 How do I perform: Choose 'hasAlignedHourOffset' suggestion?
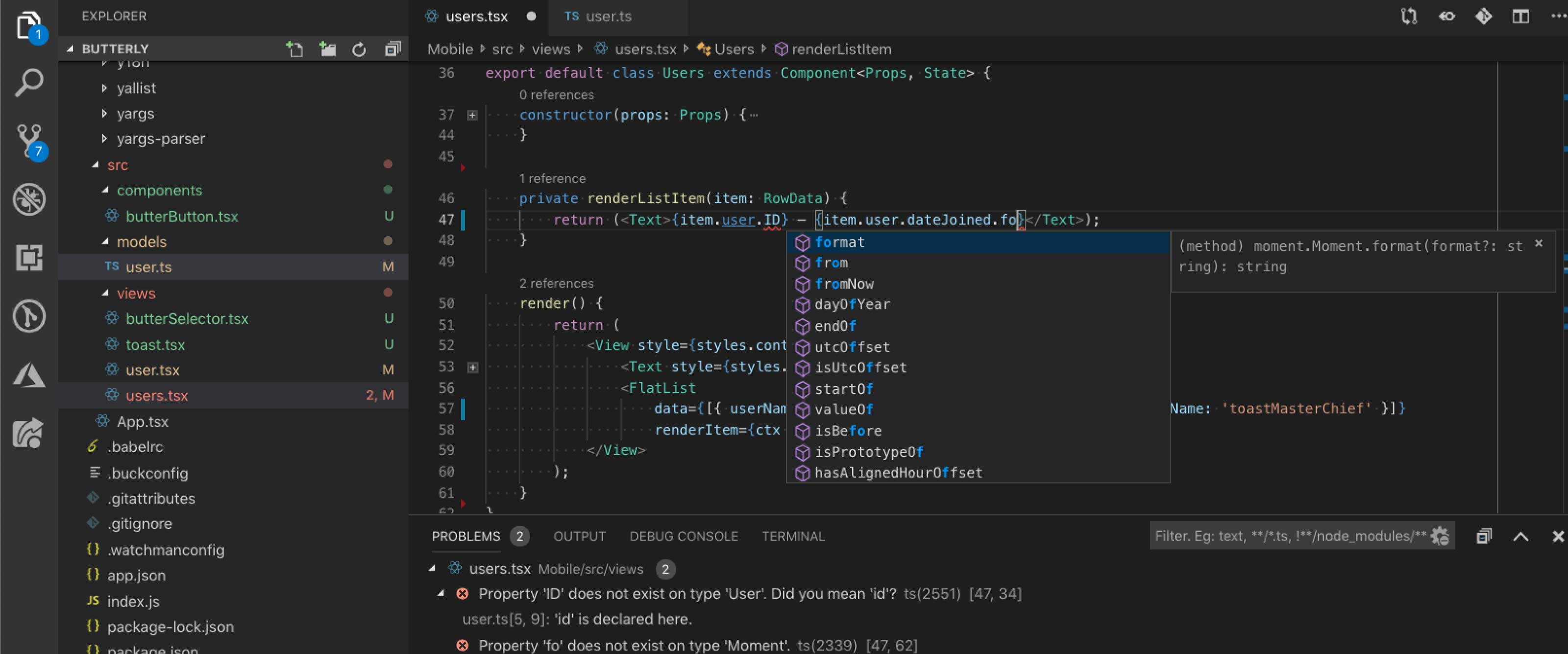(x=978, y=473)
